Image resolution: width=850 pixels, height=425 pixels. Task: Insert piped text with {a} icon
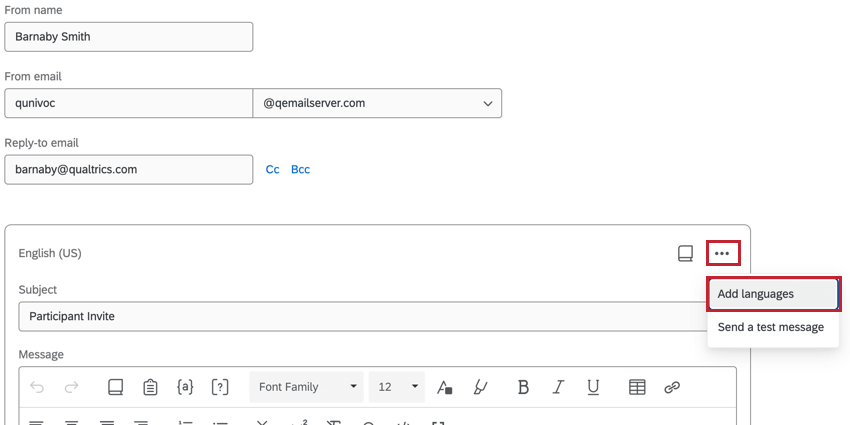click(x=185, y=387)
